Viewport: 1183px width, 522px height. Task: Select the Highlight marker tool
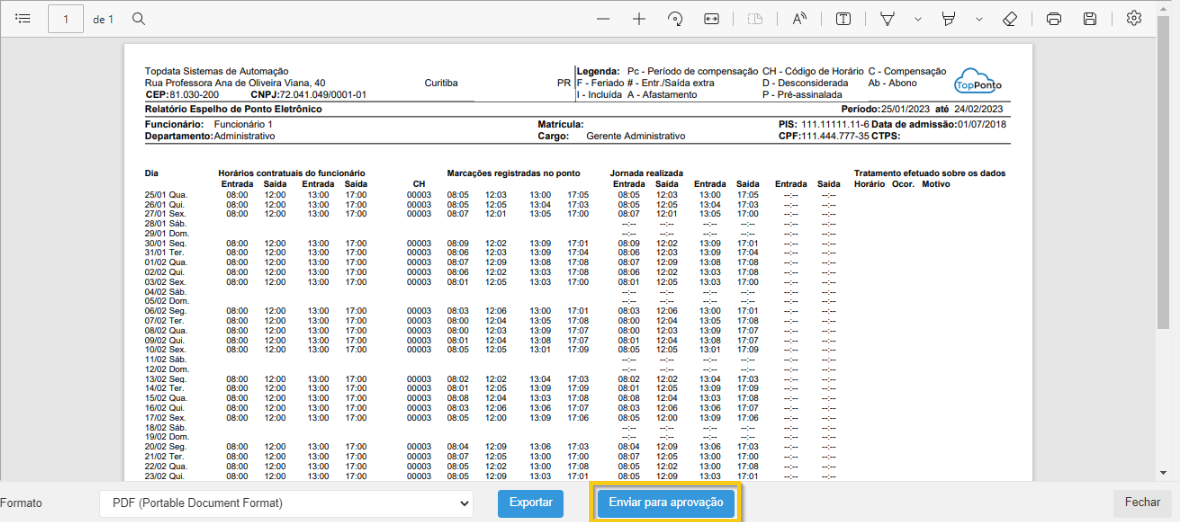point(949,19)
